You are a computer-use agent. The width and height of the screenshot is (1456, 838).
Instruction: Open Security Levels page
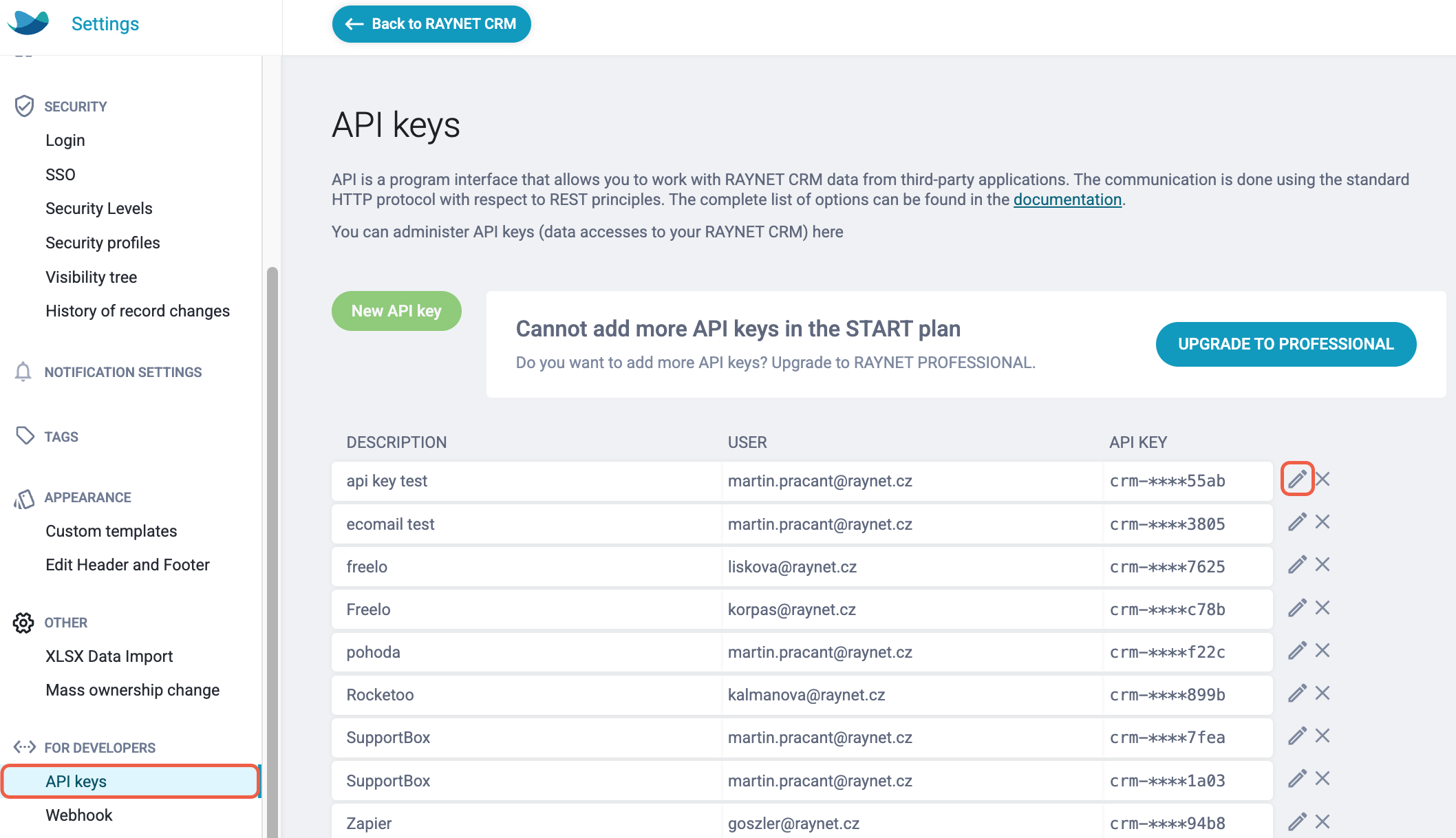click(x=99, y=208)
